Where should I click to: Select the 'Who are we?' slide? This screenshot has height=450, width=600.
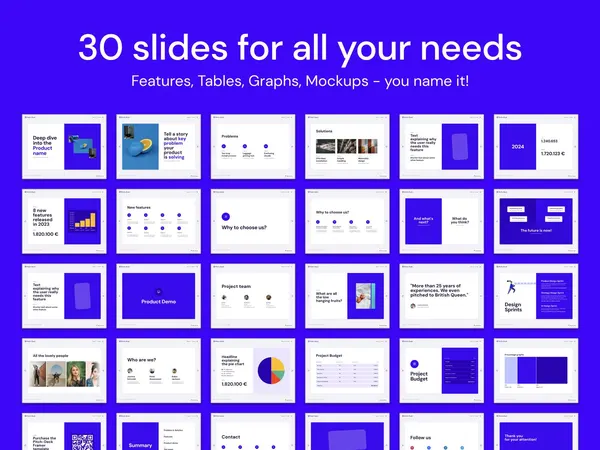[158, 370]
